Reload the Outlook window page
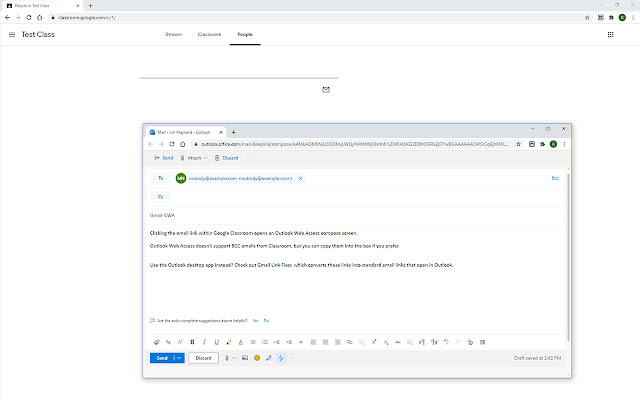 pyautogui.click(x=172, y=144)
